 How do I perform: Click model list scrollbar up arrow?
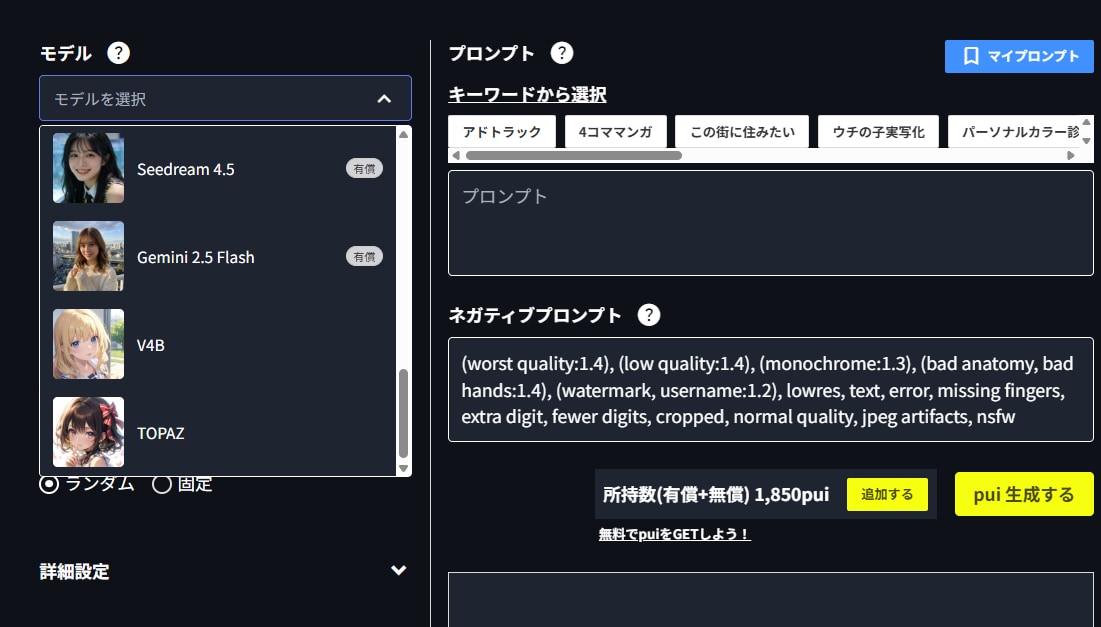point(403,134)
